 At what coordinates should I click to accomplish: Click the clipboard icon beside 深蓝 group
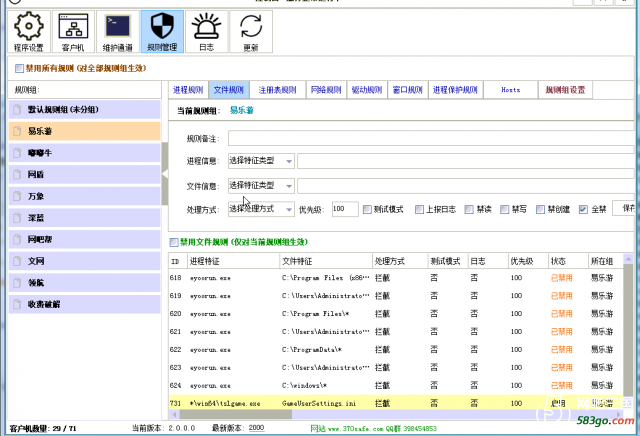[x=17, y=218]
